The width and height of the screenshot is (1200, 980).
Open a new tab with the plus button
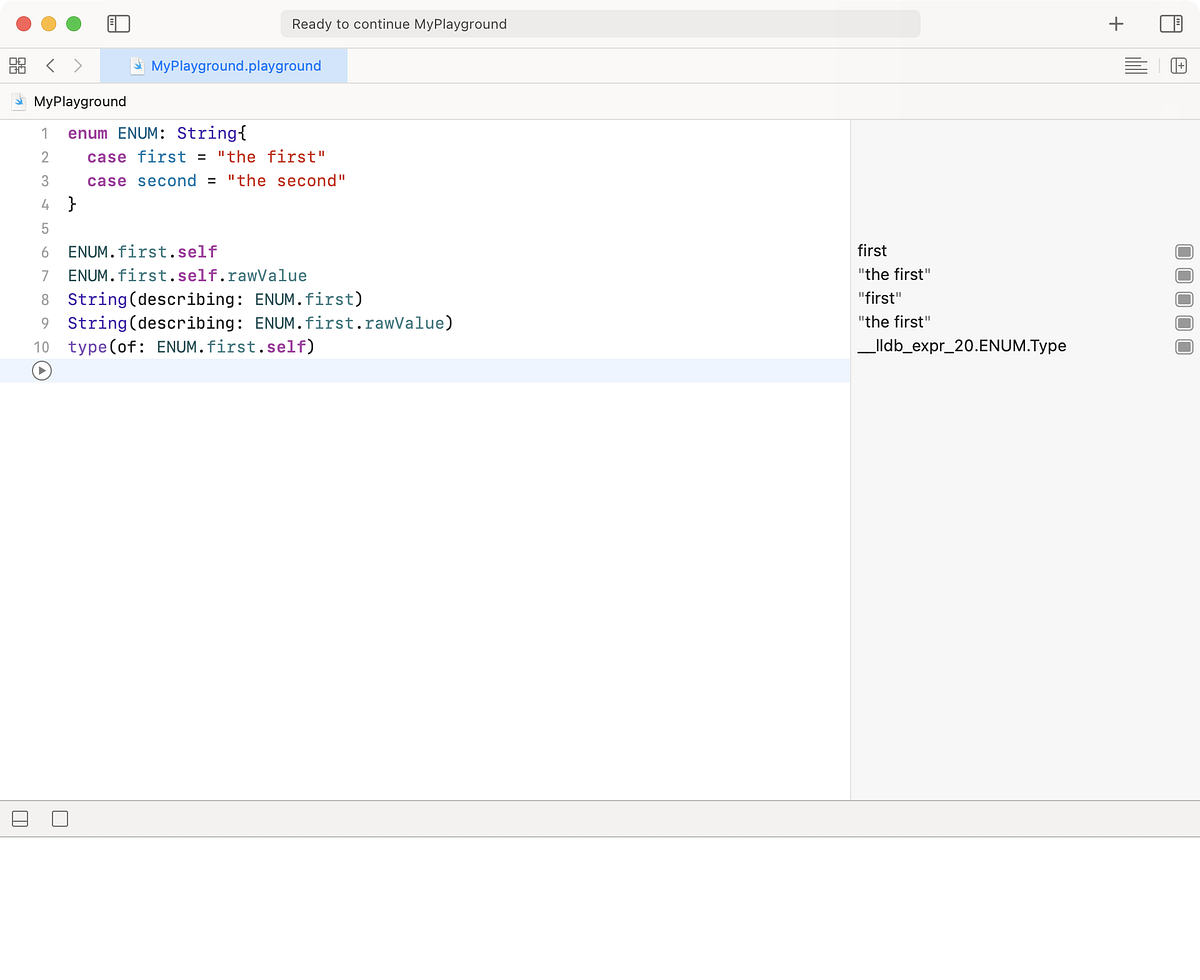pyautogui.click(x=1115, y=23)
